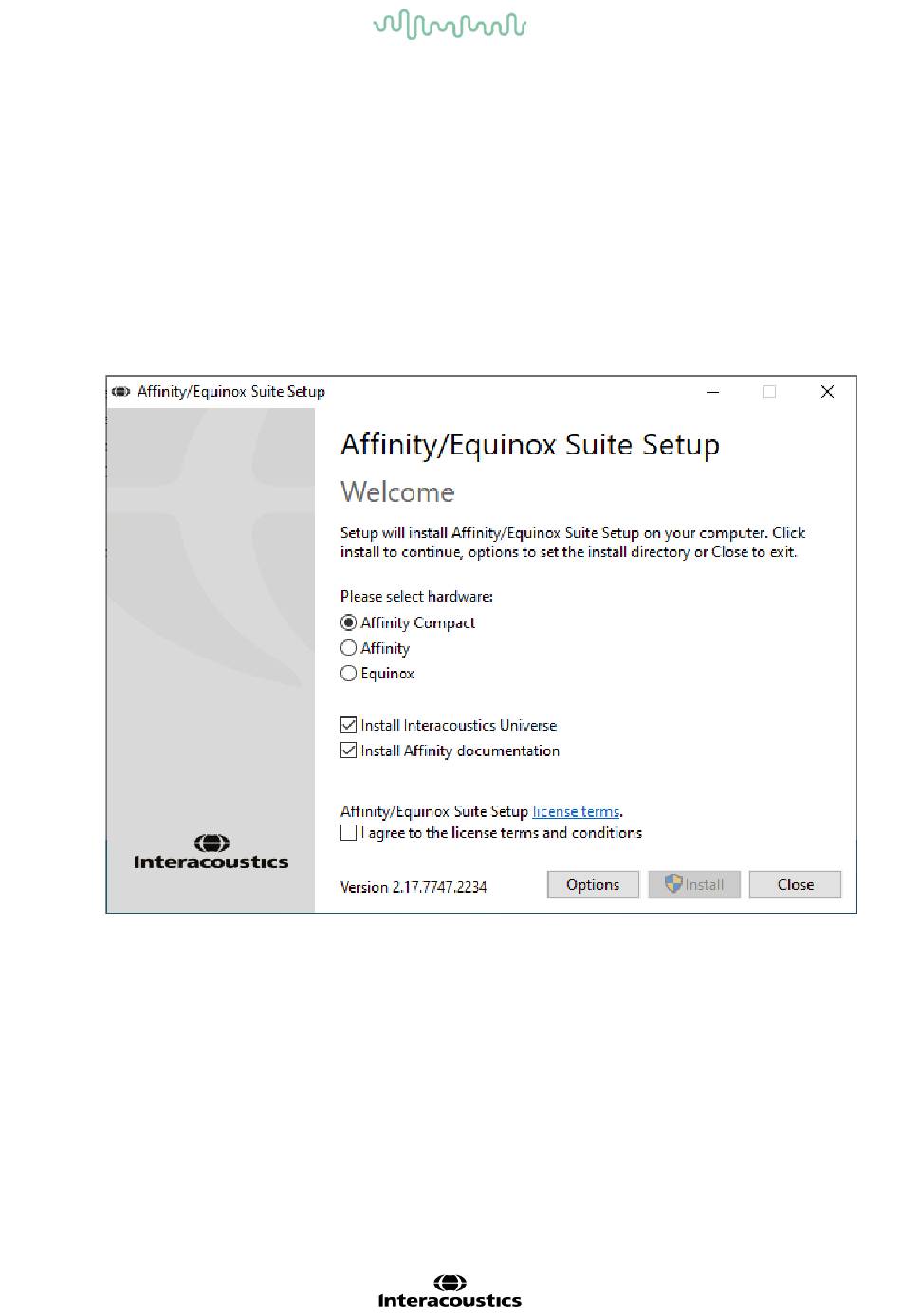Click the shield icon on Install
The image size is (901, 1316).
pos(673,883)
